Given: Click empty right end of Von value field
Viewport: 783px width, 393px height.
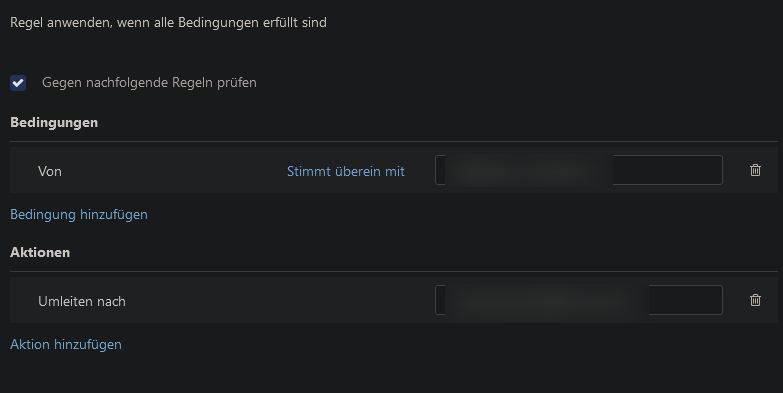Looking at the screenshot, I should [x=667, y=170].
